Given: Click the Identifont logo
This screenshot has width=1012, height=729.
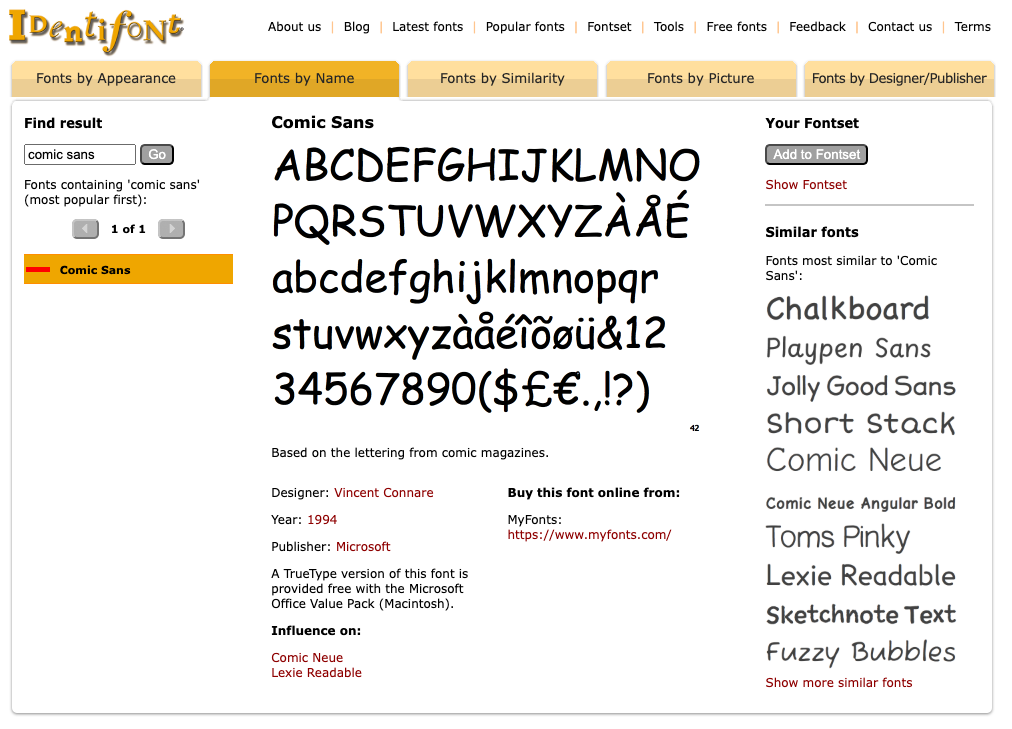Looking at the screenshot, I should (x=96, y=31).
